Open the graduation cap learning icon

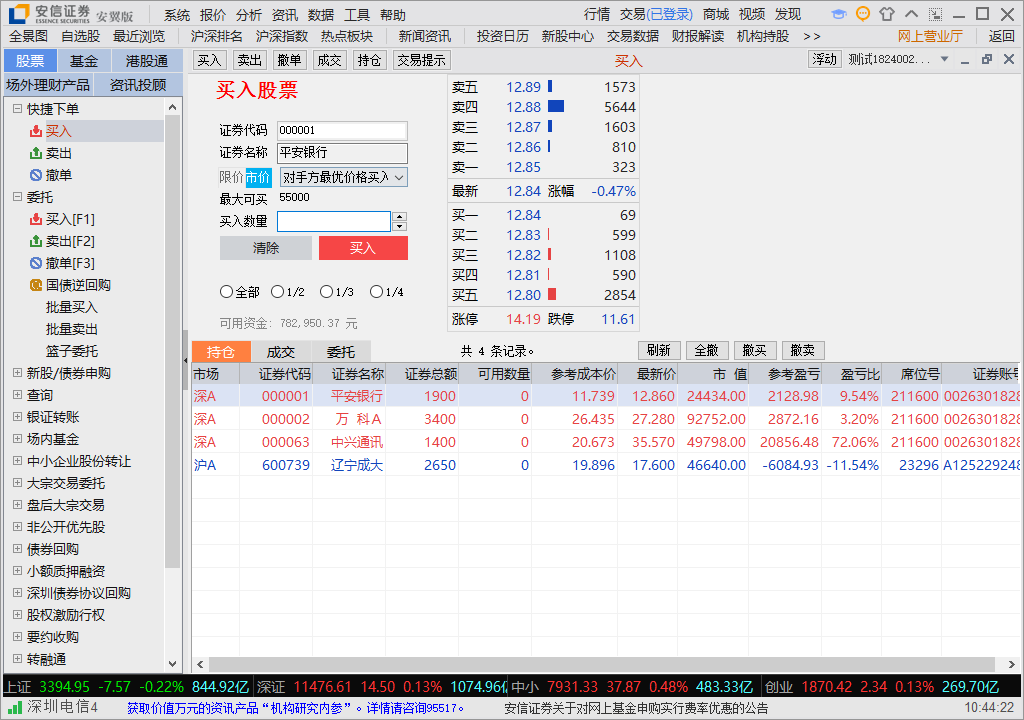click(839, 14)
